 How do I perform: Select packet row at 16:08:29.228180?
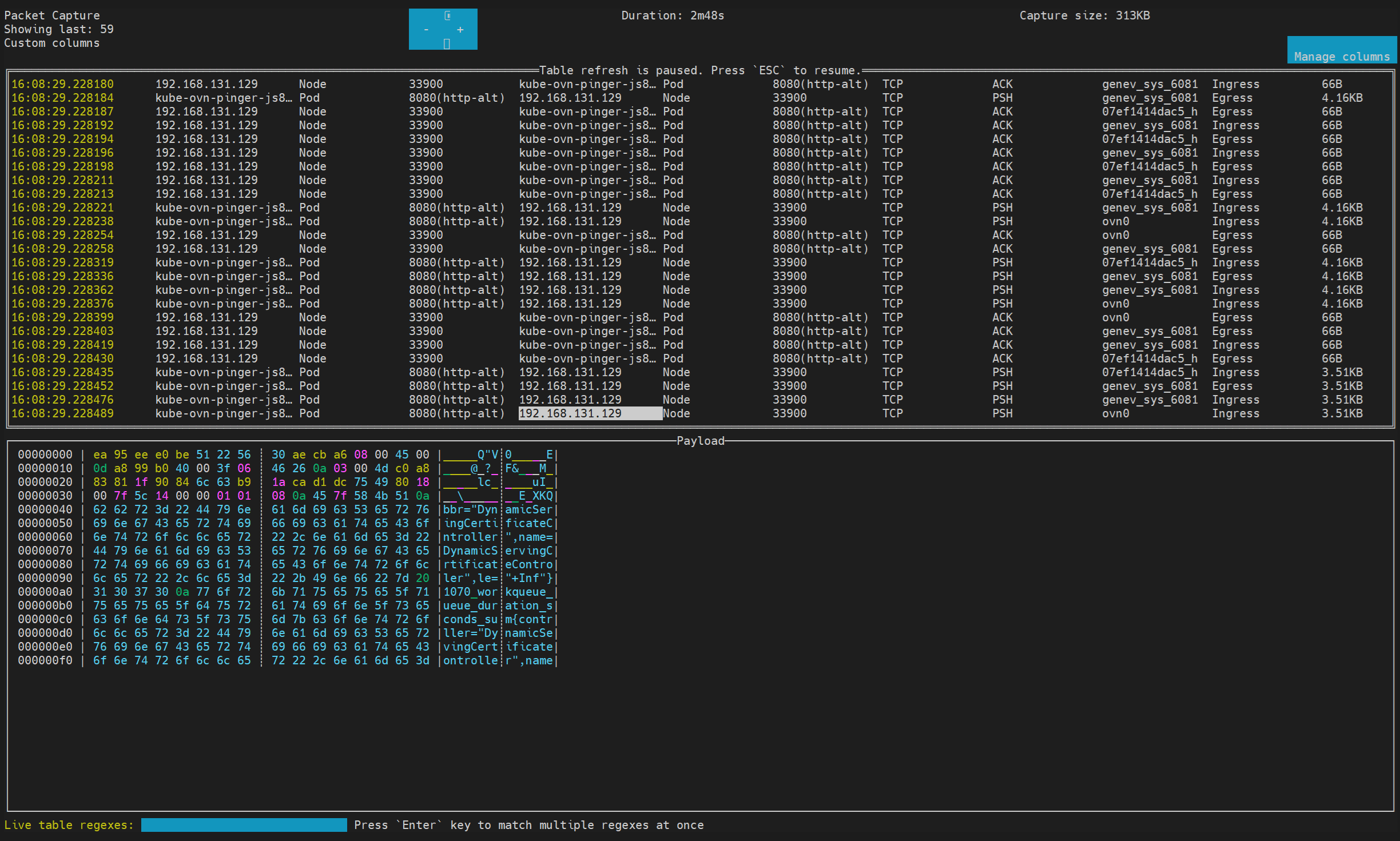62,84
